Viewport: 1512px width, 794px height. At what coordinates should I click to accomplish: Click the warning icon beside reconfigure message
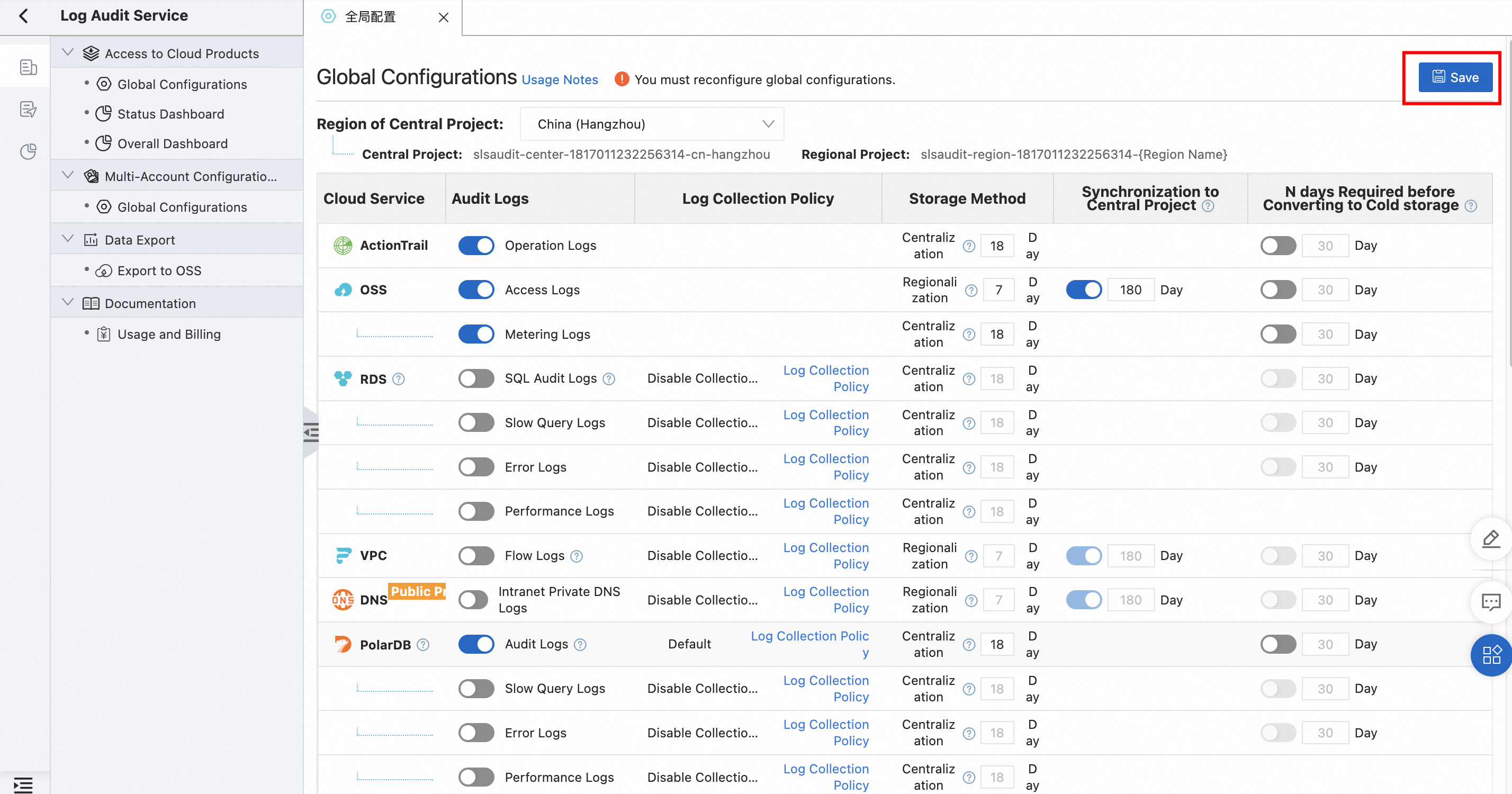click(x=621, y=79)
